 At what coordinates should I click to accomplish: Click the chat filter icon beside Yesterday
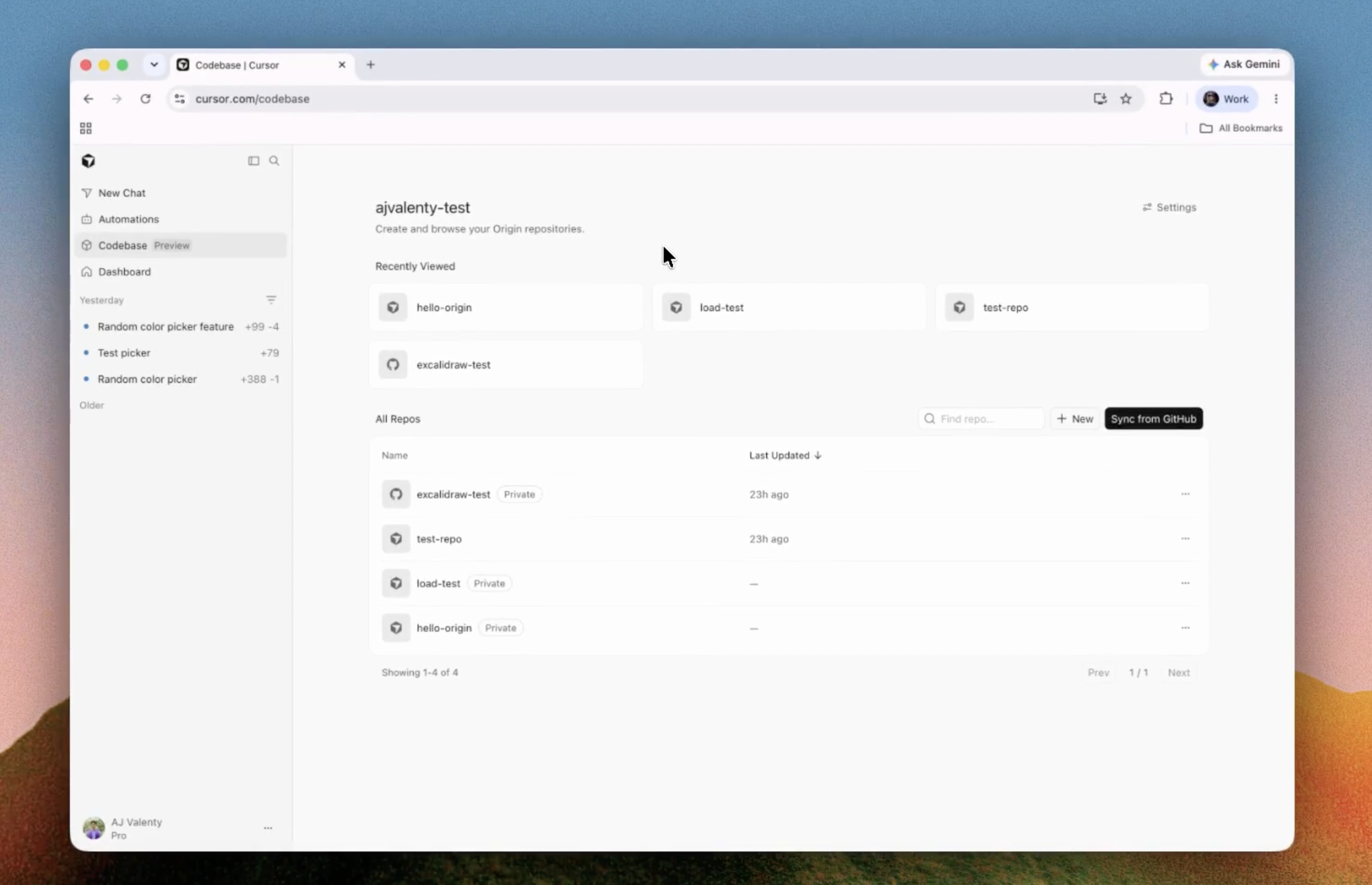coord(271,300)
